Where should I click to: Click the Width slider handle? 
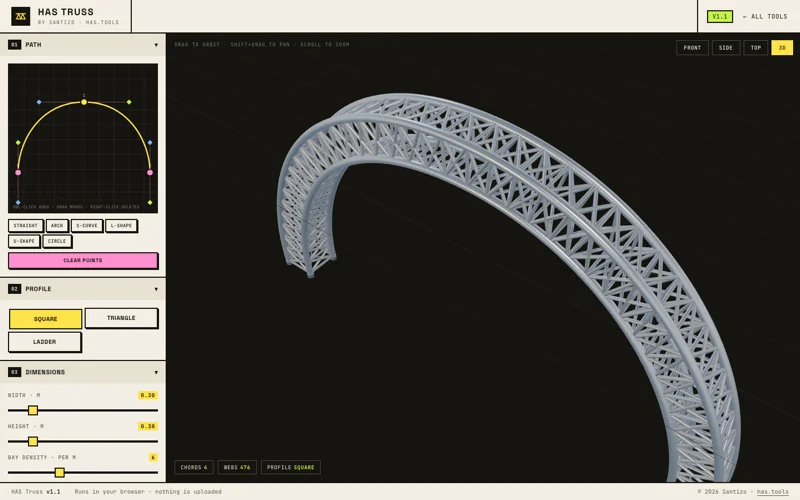coord(33,410)
